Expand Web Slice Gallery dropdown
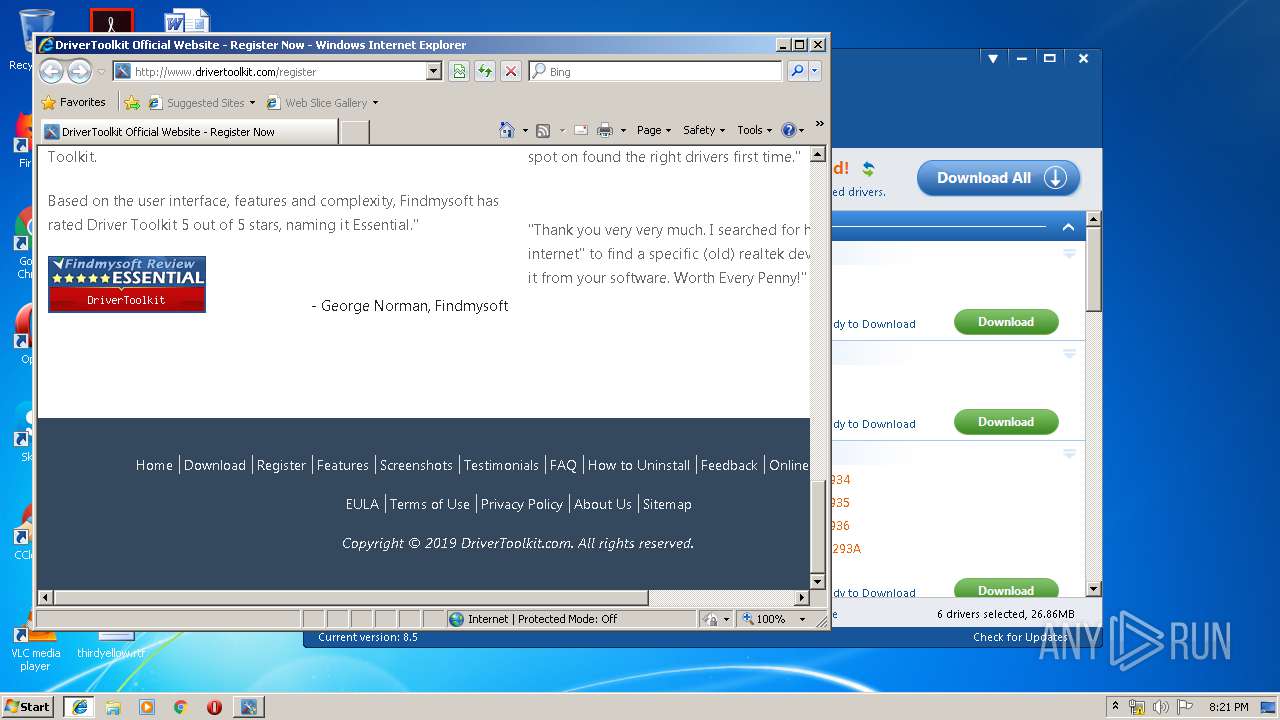Screen dimensions: 1280x720 (375, 102)
